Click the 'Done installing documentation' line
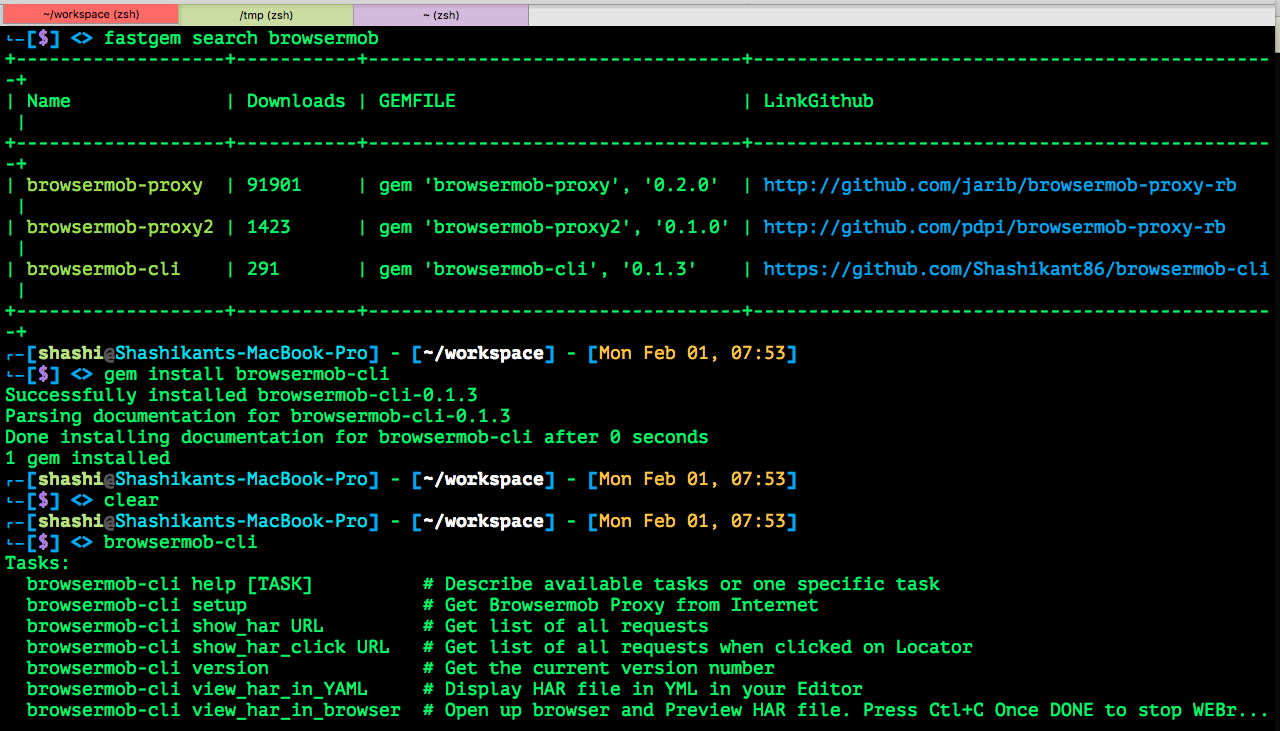The height and width of the screenshot is (731, 1280). tap(357, 437)
